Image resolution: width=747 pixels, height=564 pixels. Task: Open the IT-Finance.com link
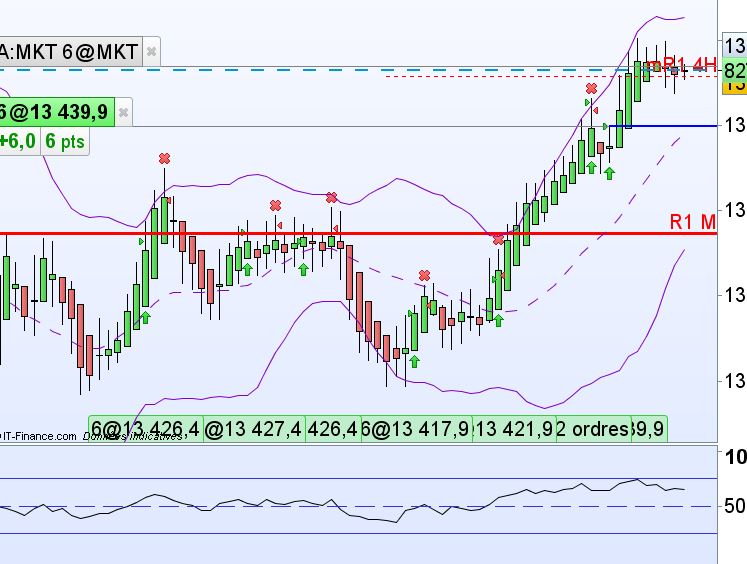coord(39,436)
